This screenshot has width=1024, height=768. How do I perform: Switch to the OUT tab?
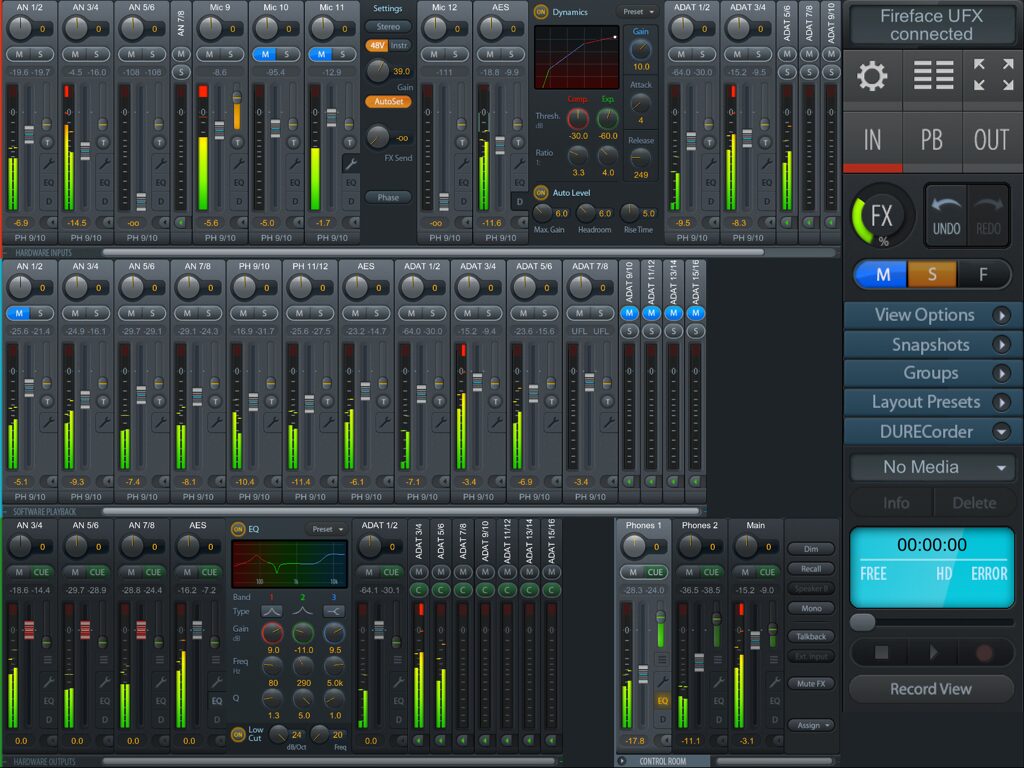pos(991,140)
